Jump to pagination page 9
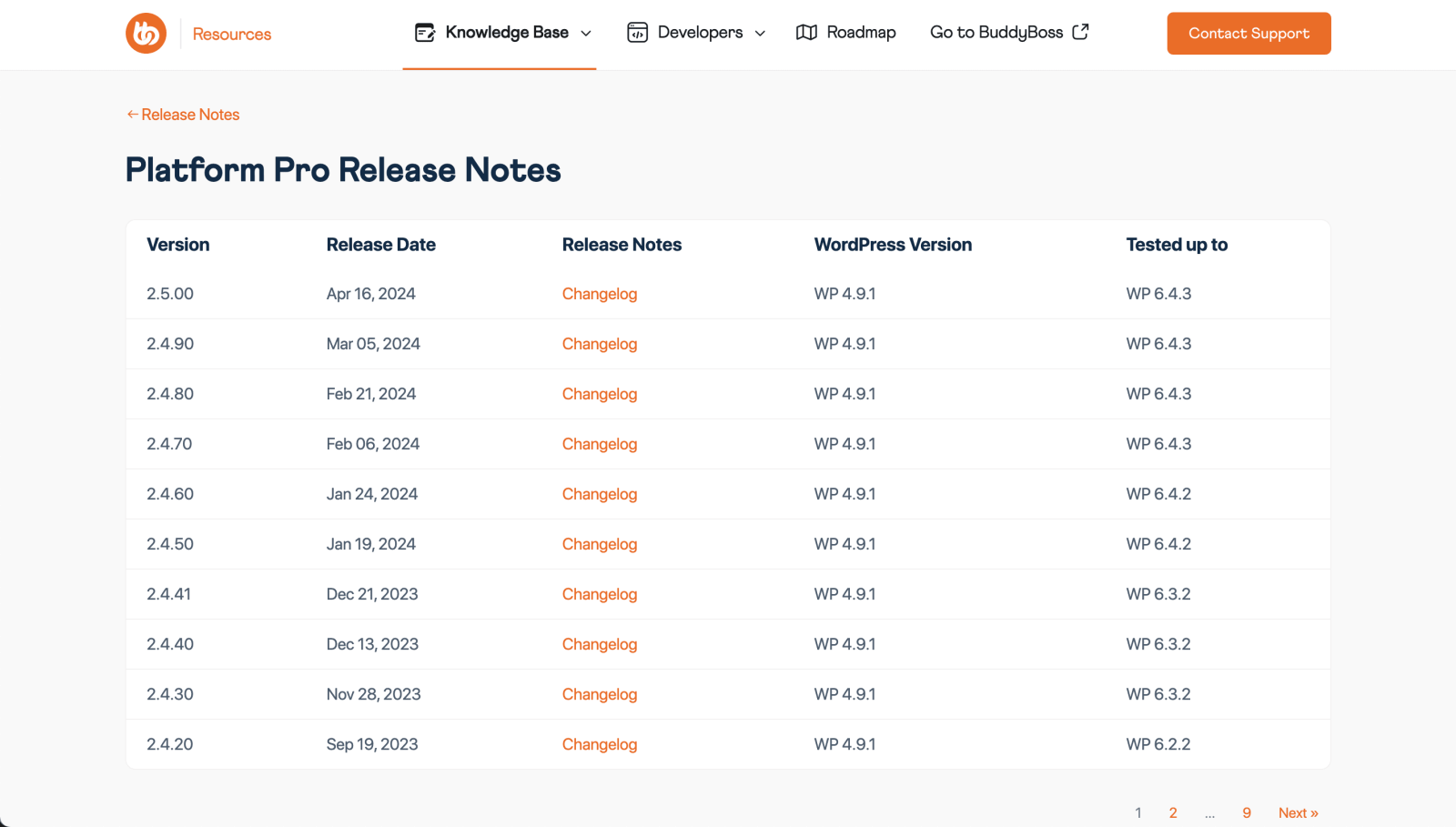The height and width of the screenshot is (827, 1456). coord(1247,812)
